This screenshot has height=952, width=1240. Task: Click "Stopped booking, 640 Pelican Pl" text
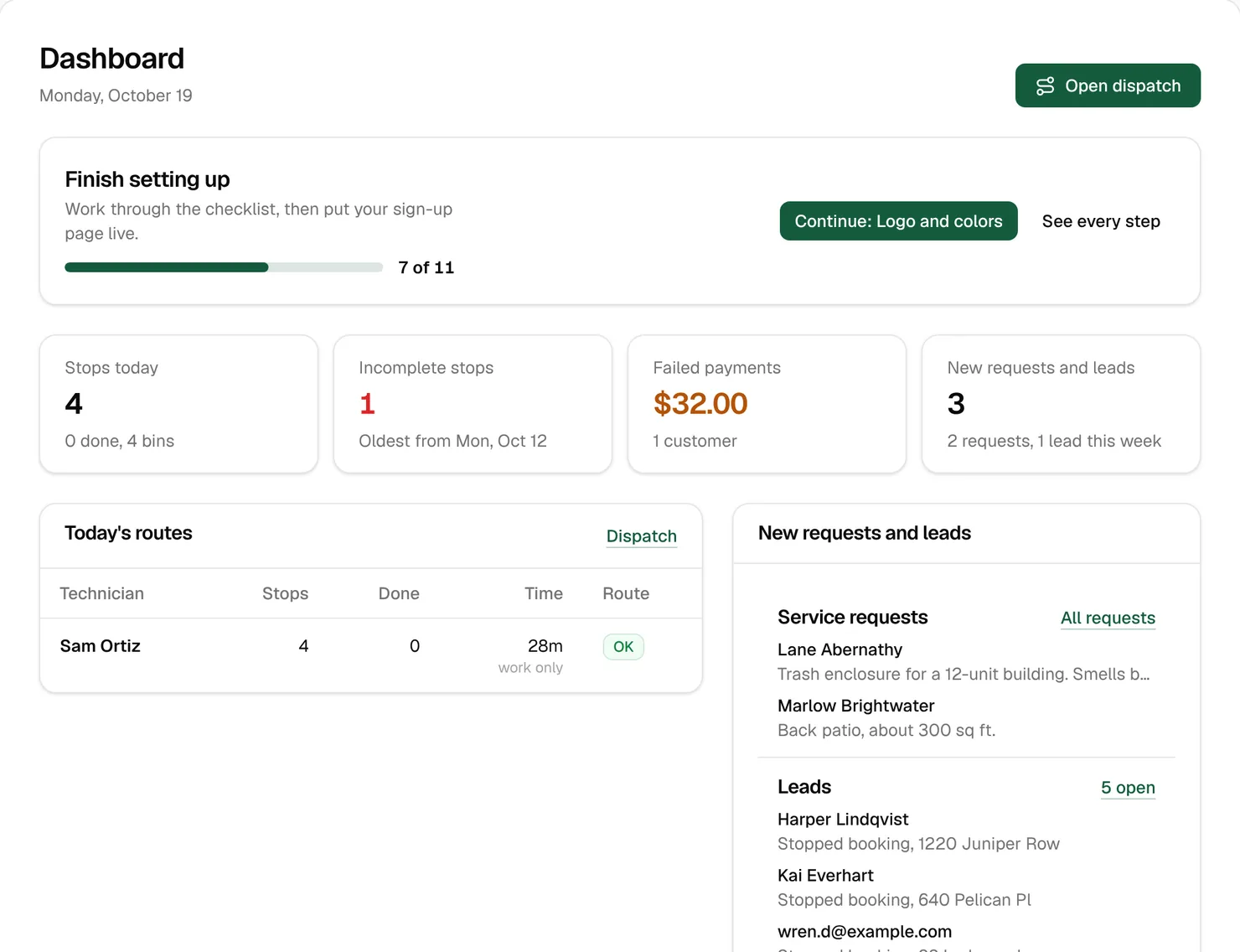pos(904,900)
